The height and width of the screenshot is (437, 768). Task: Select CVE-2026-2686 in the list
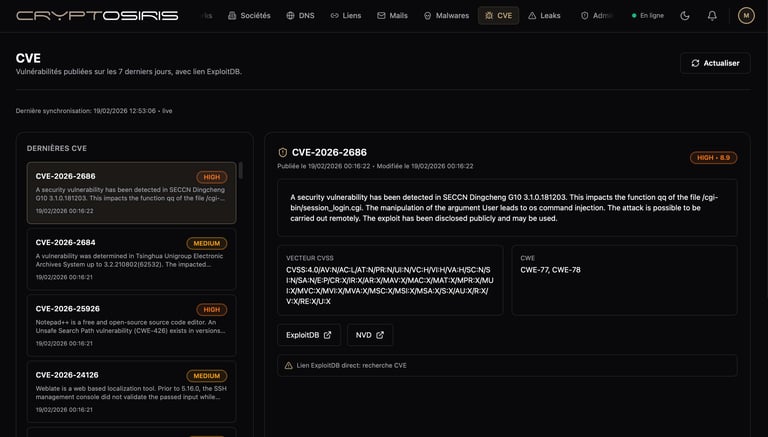tap(131, 193)
